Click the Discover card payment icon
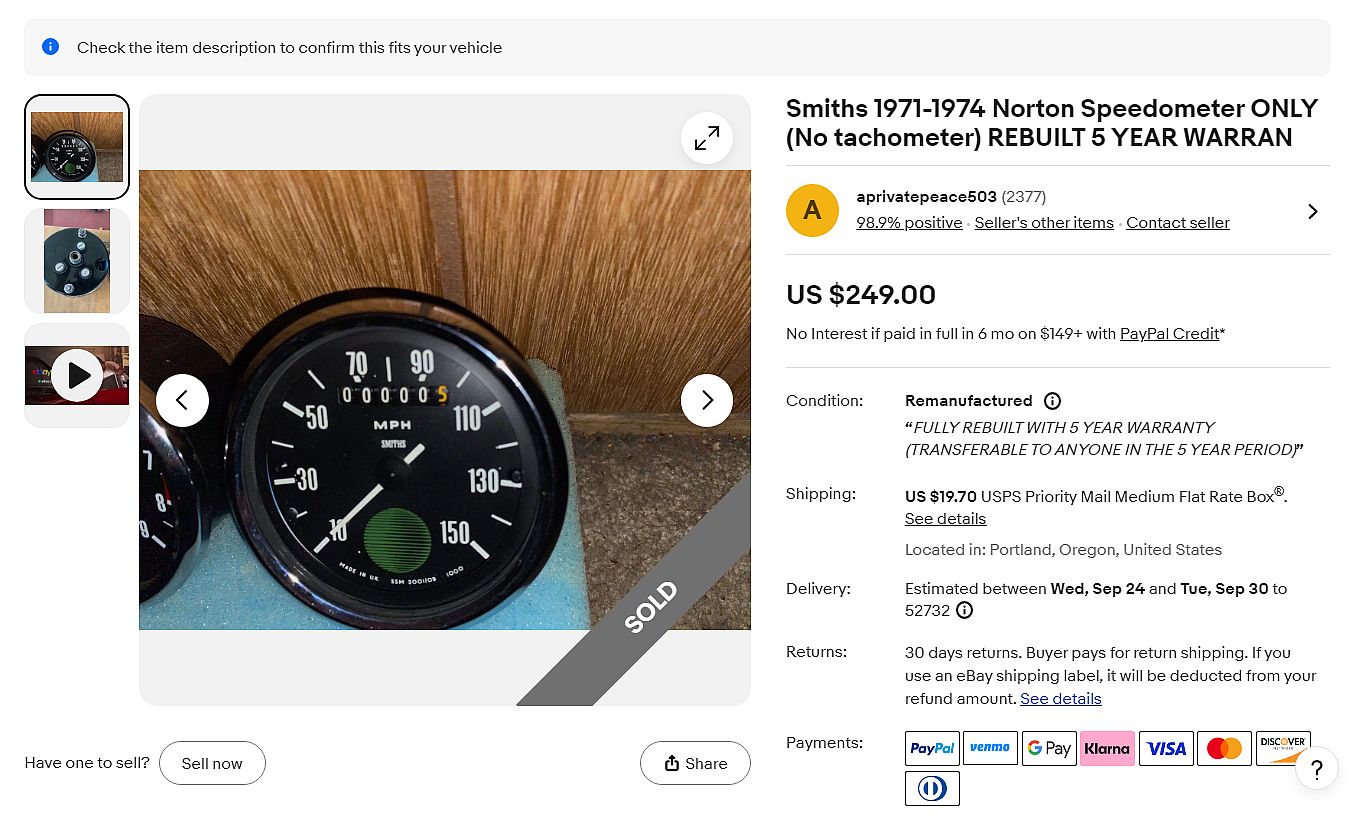This screenshot has height=817, width=1355. 1283,748
